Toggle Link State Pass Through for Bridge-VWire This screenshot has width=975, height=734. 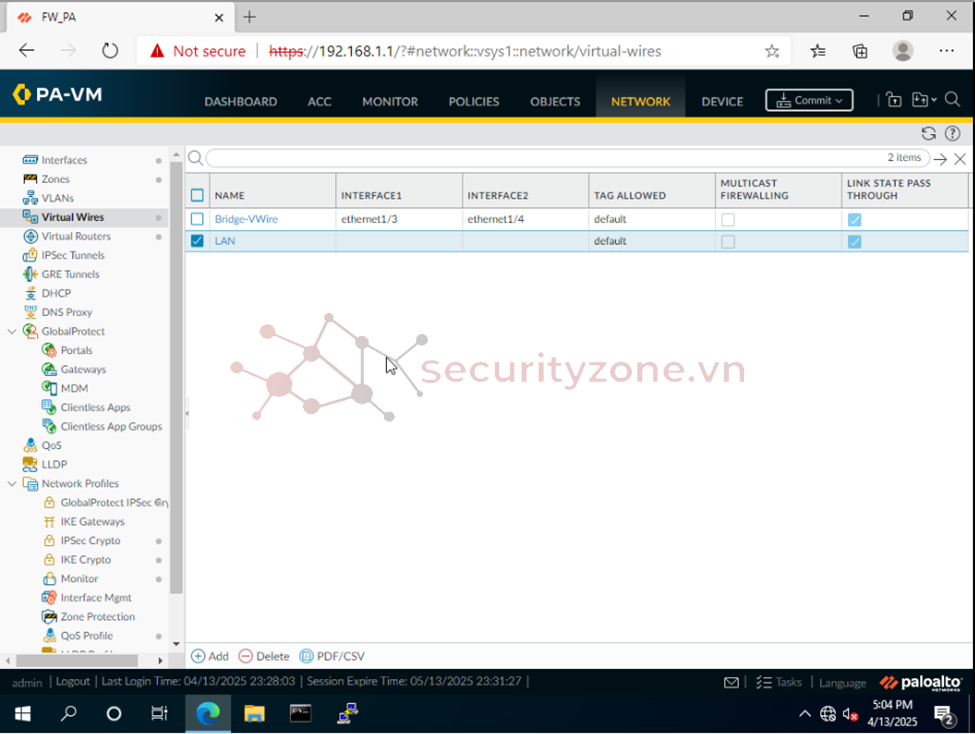tap(854, 220)
